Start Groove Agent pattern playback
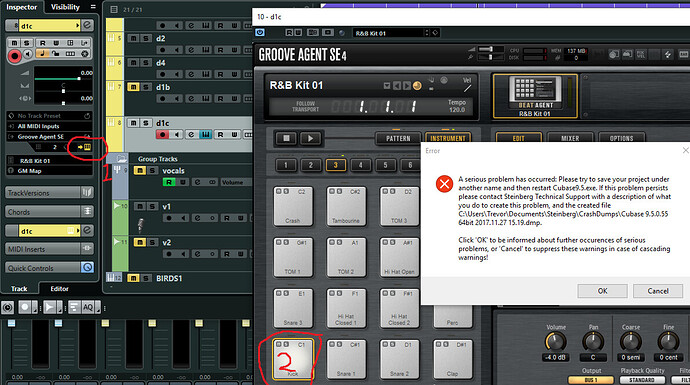The image size is (690, 385). click(310, 139)
